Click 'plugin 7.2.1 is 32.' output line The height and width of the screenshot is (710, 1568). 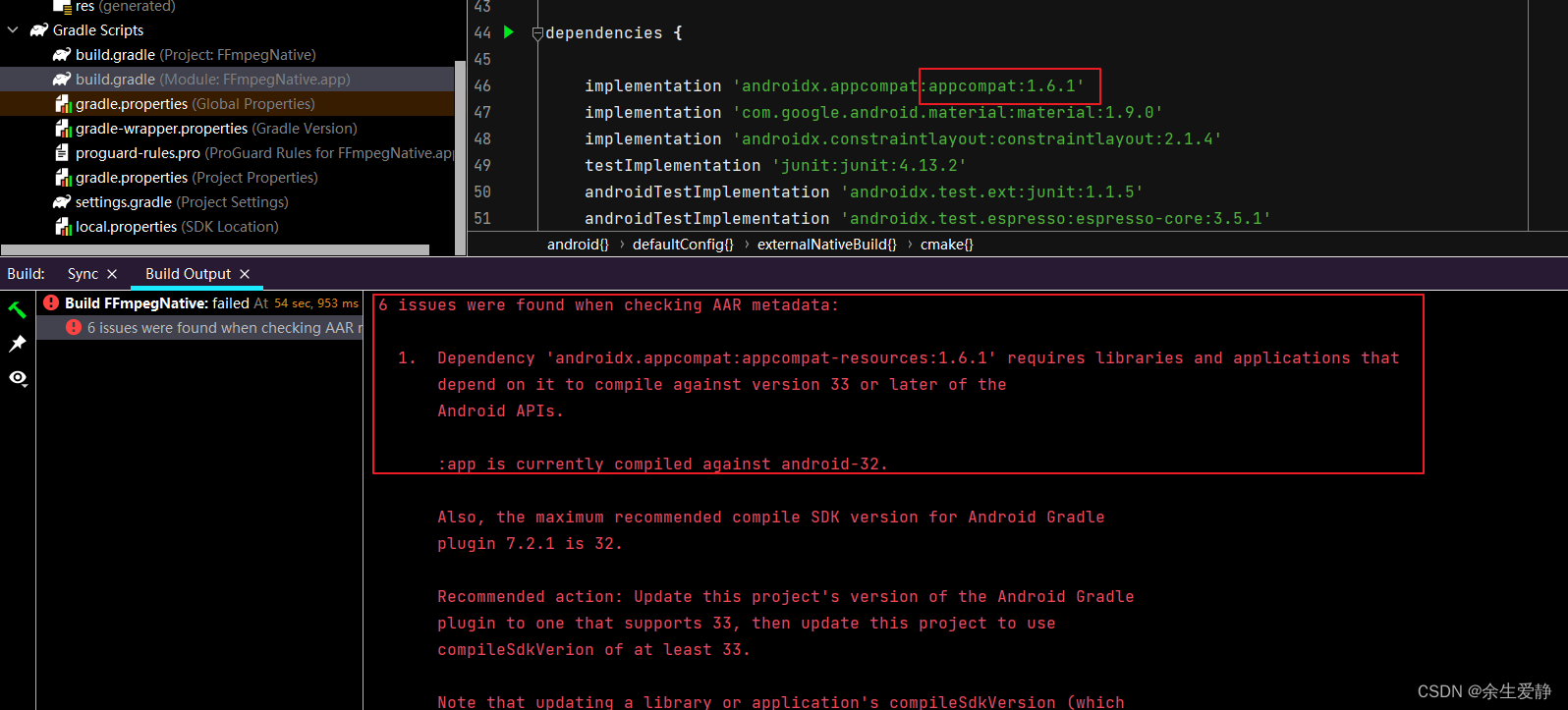coord(530,544)
